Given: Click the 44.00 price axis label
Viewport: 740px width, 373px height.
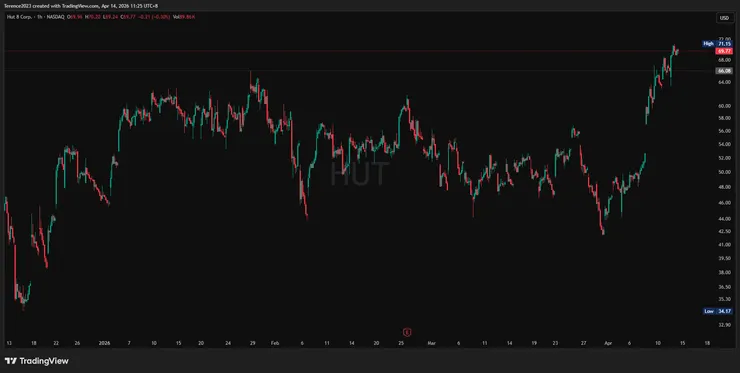Looking at the screenshot, I should (x=724, y=219).
